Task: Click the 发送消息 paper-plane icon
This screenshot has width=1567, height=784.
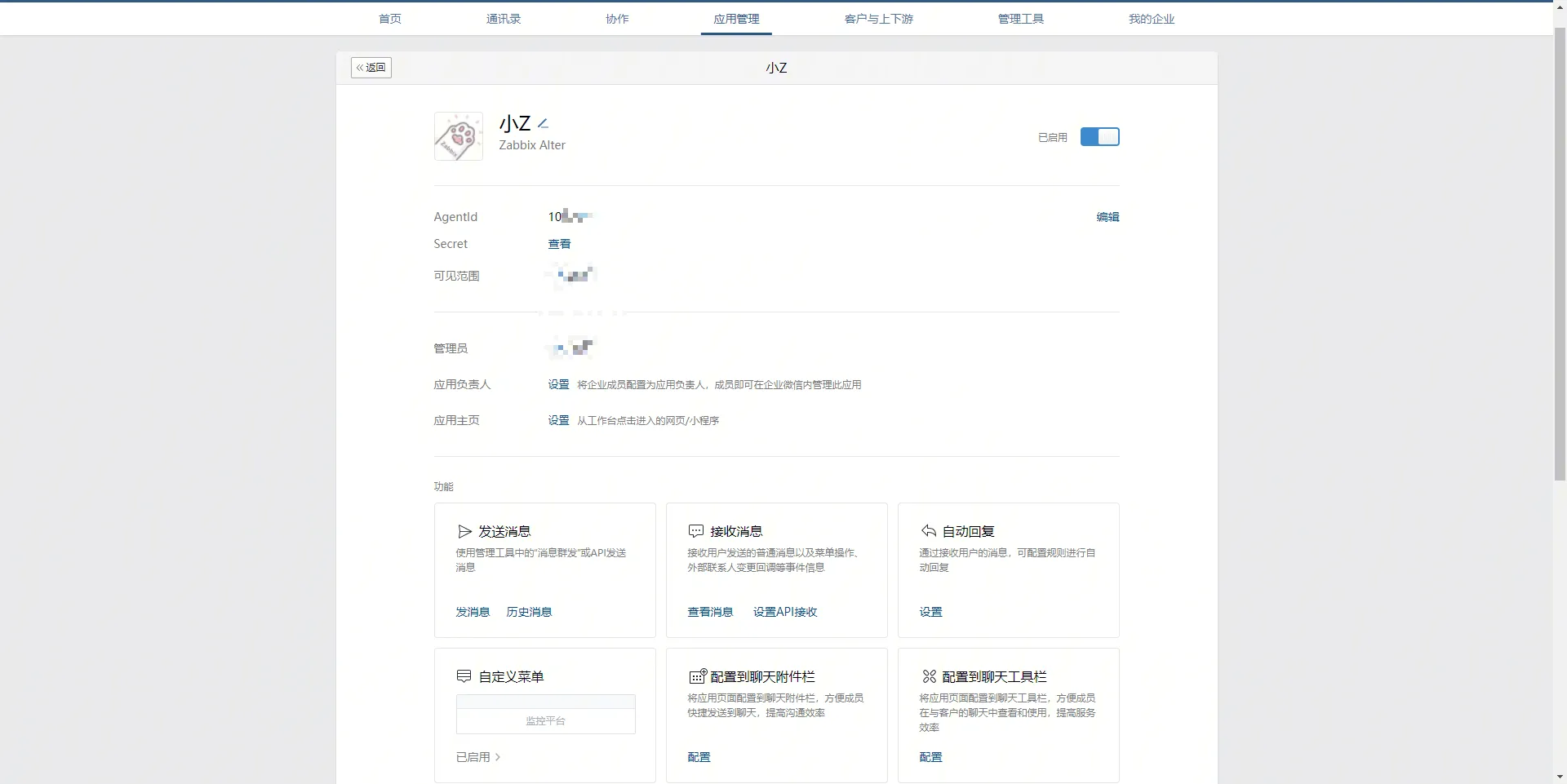Action: point(464,531)
